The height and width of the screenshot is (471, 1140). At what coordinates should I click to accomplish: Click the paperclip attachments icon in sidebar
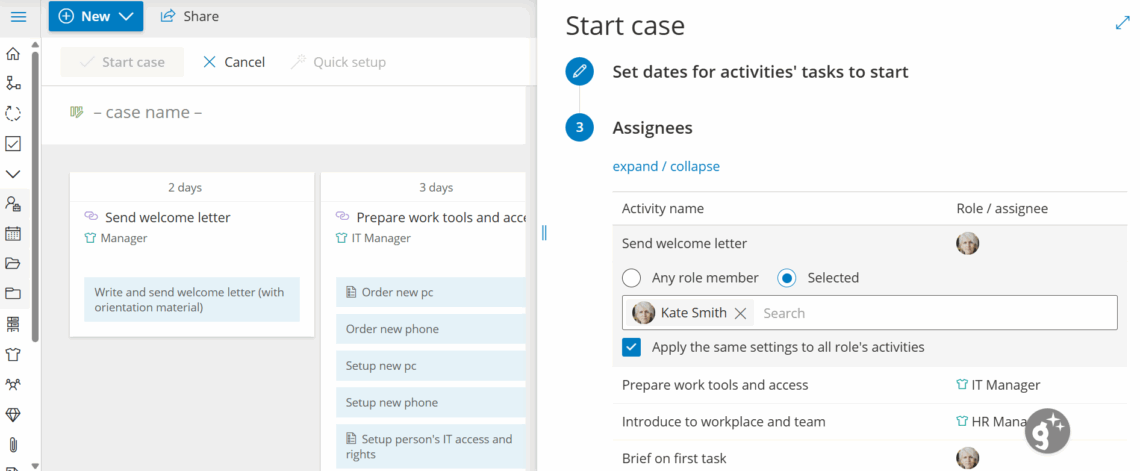point(13,444)
